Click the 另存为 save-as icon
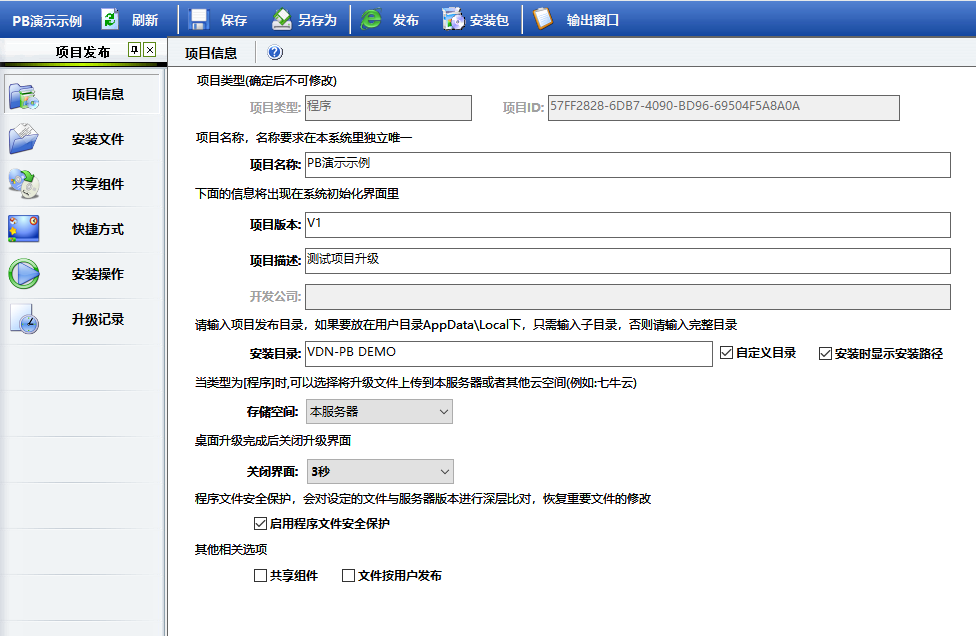The width and height of the screenshot is (976, 636). pyautogui.click(x=282, y=19)
